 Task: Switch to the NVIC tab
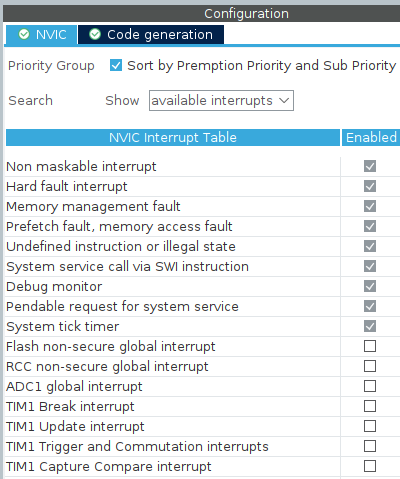41,34
